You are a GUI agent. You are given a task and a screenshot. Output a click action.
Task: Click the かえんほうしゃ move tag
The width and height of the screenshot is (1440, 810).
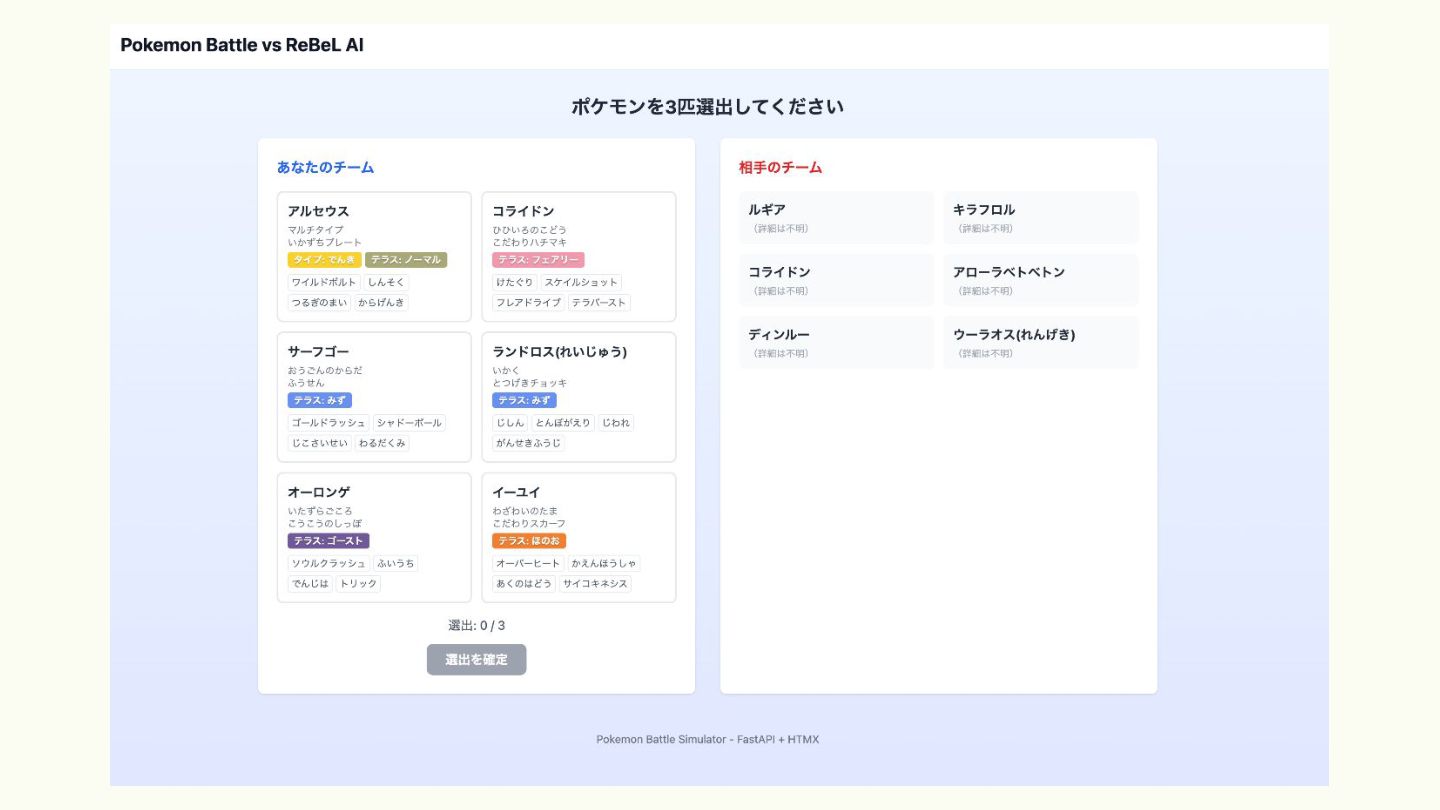pos(604,564)
